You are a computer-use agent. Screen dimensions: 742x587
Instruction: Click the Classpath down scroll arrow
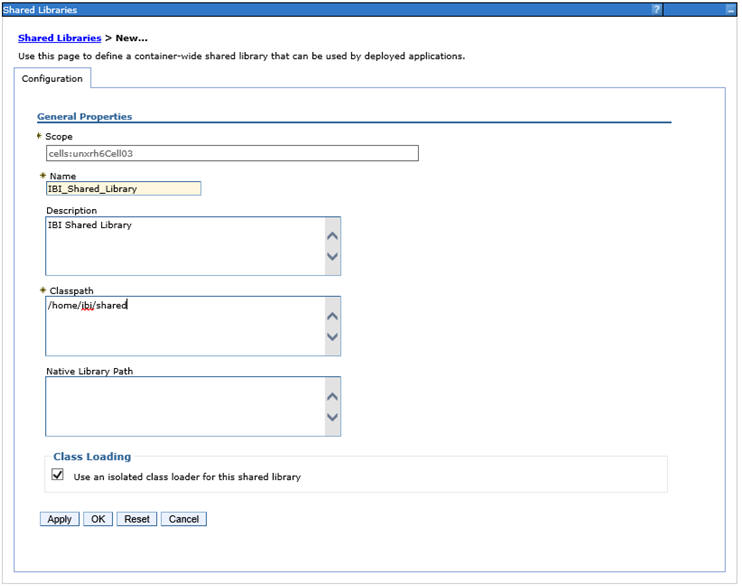click(333, 337)
